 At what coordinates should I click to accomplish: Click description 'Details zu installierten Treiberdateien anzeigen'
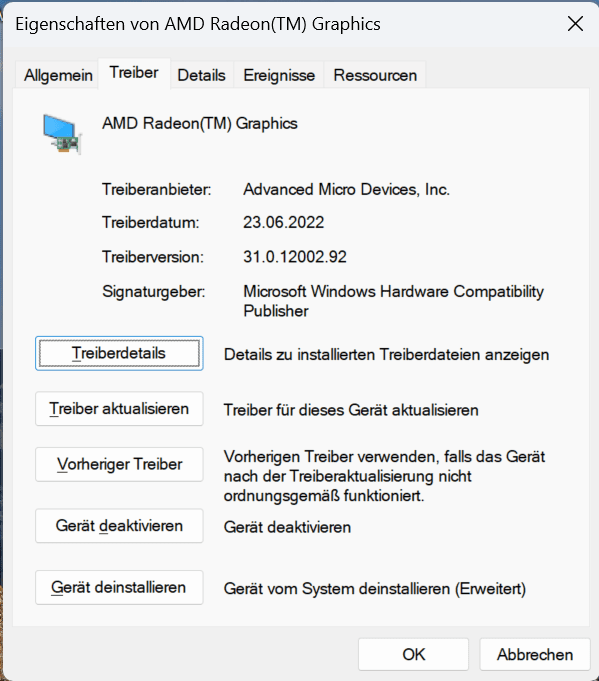387,355
